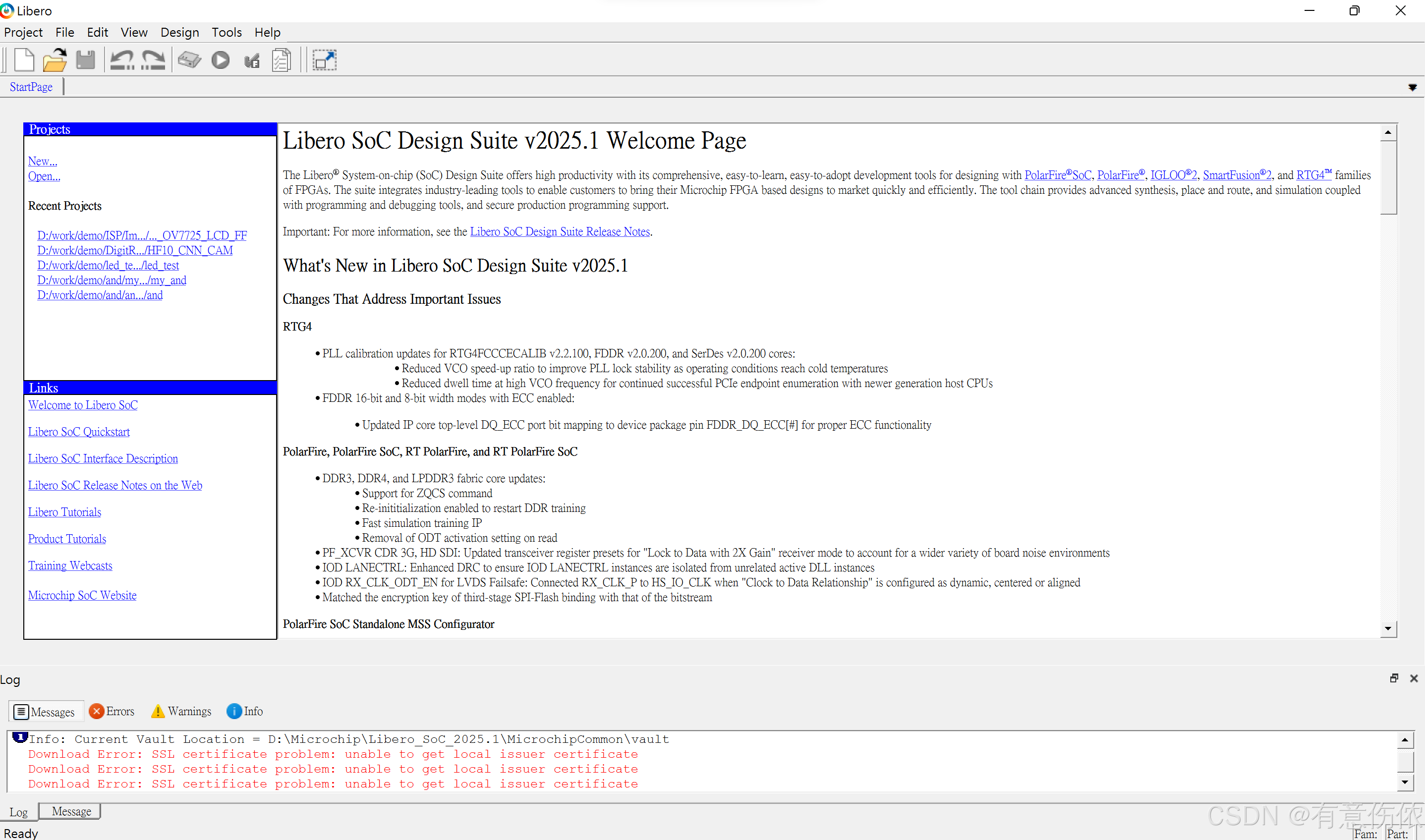1425x840 pixels.
Task: Click the Undo arrow icon
Action: tap(122, 60)
